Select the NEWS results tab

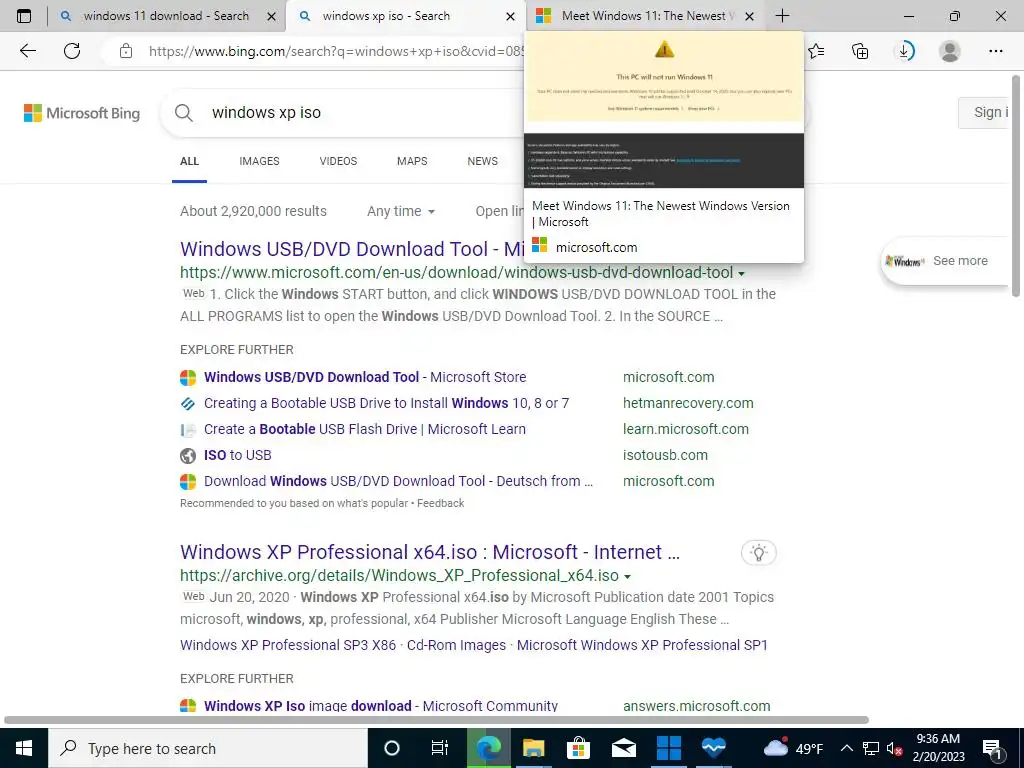click(483, 161)
